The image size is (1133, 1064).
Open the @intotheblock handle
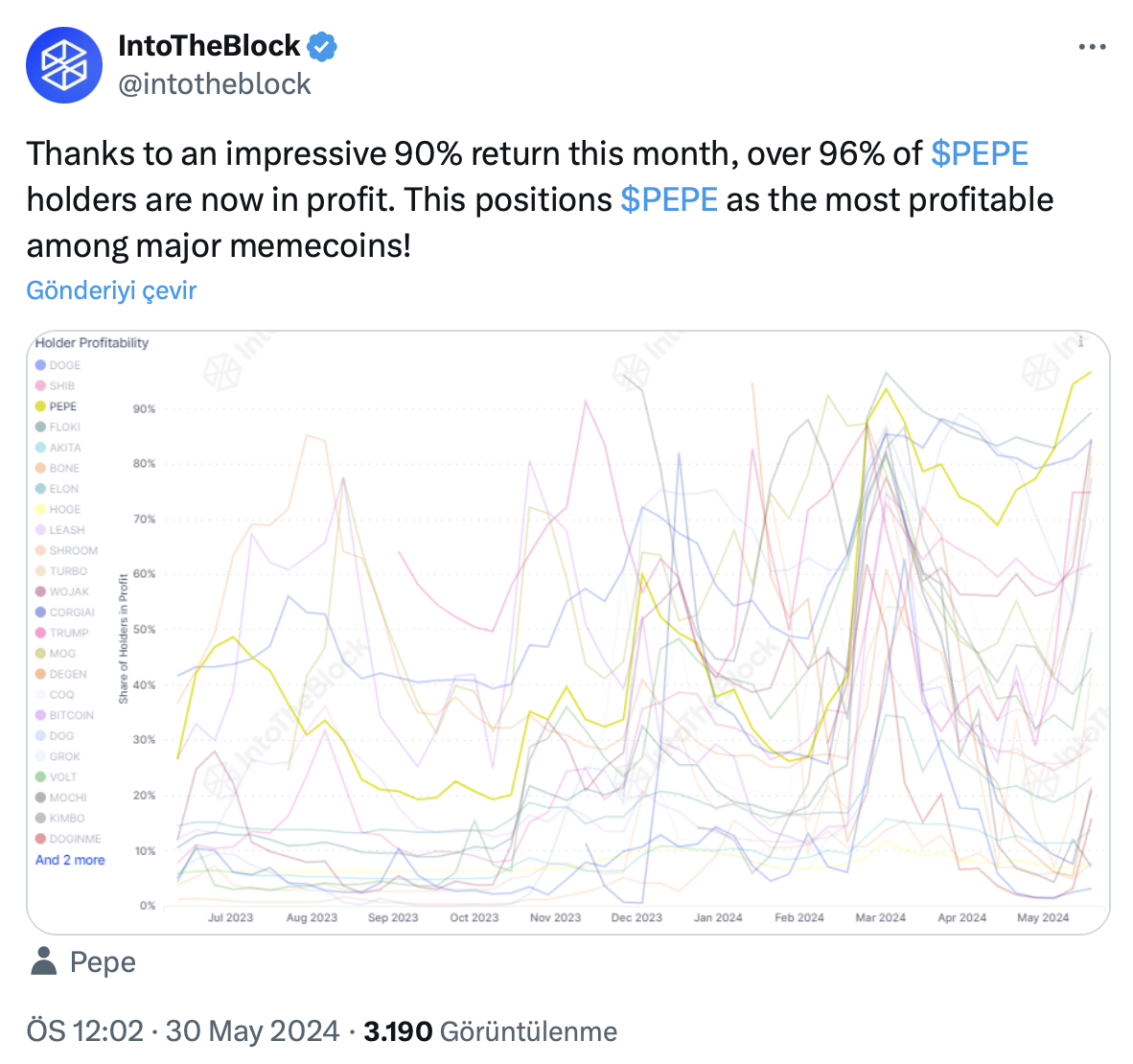point(215,84)
